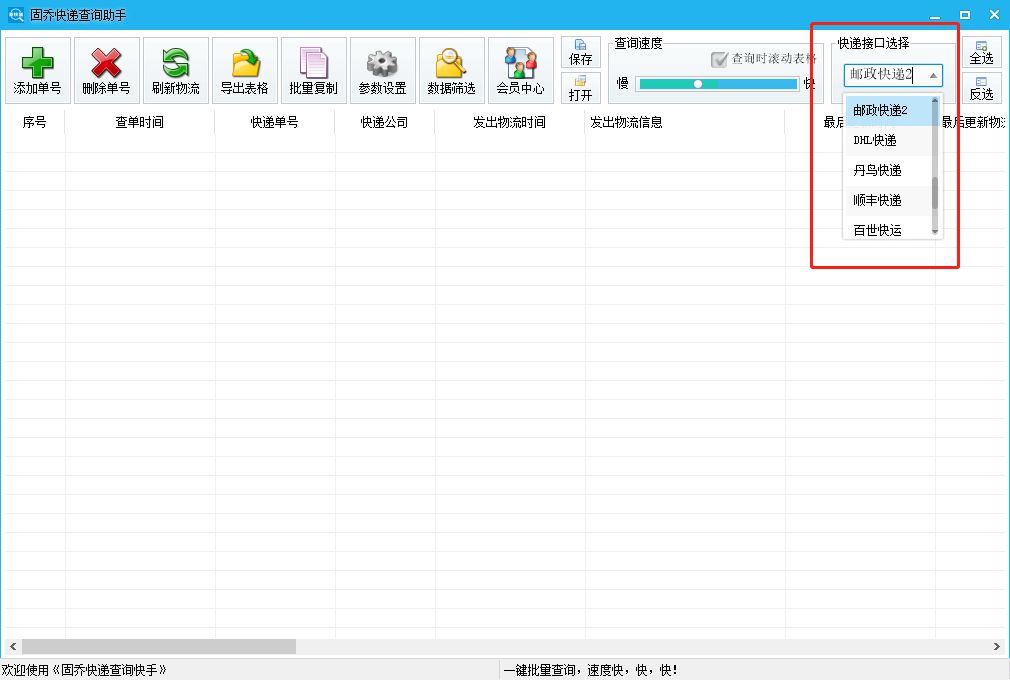Click the 数据筛选 data filter icon

pos(451,70)
